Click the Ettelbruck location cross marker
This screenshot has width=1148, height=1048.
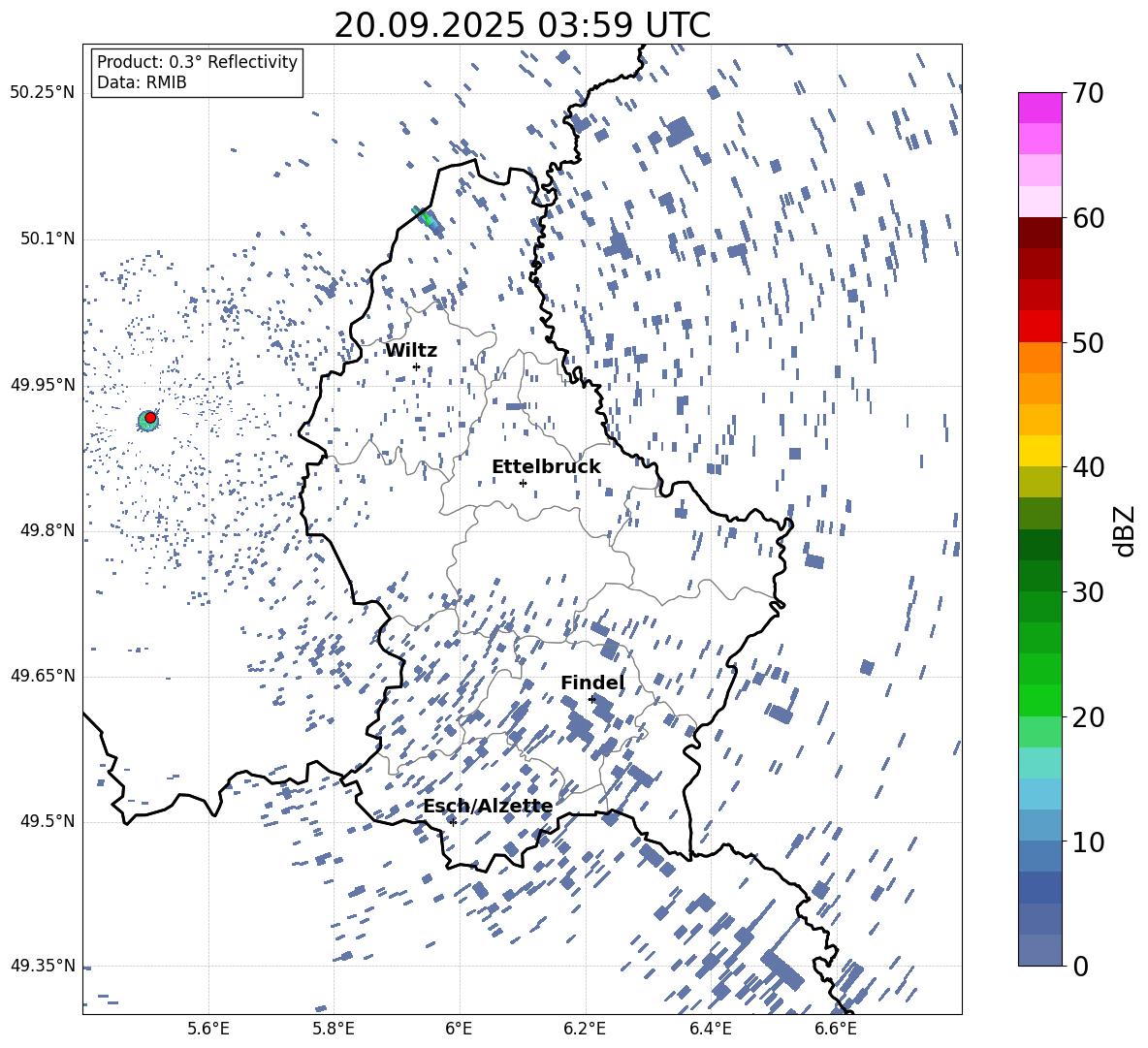pyautogui.click(x=523, y=483)
